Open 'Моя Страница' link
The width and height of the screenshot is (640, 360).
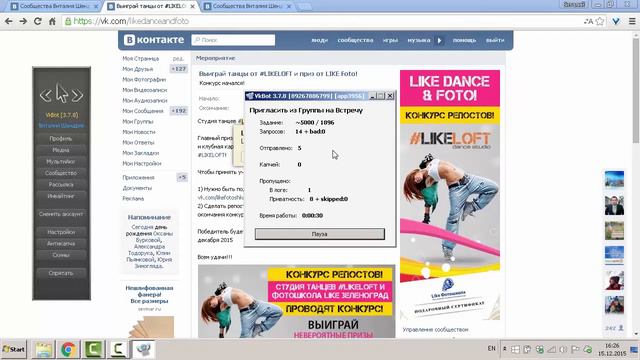point(141,58)
